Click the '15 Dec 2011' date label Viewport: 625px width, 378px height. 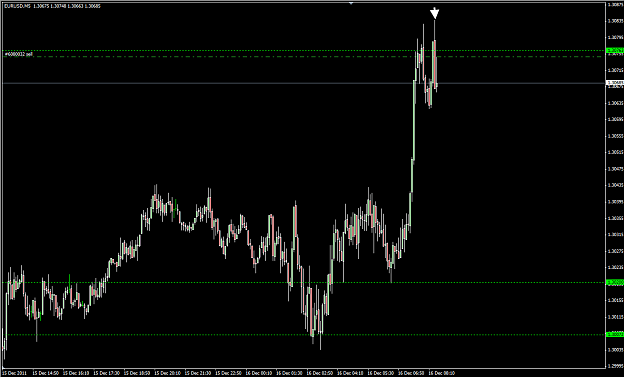tap(16, 374)
